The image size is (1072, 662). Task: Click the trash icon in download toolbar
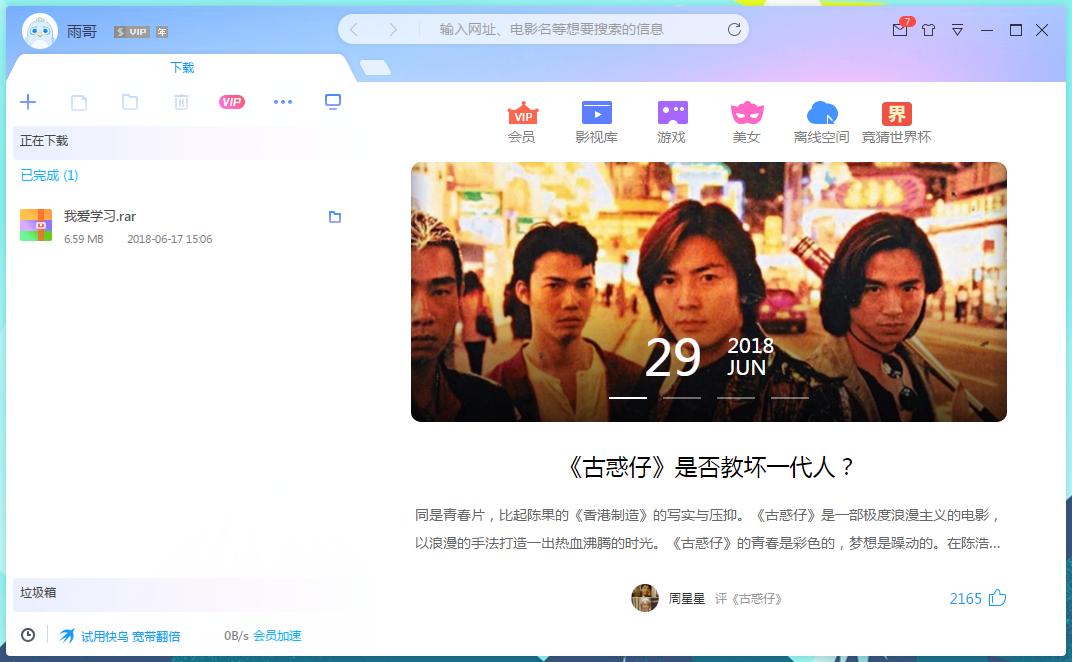click(x=181, y=101)
